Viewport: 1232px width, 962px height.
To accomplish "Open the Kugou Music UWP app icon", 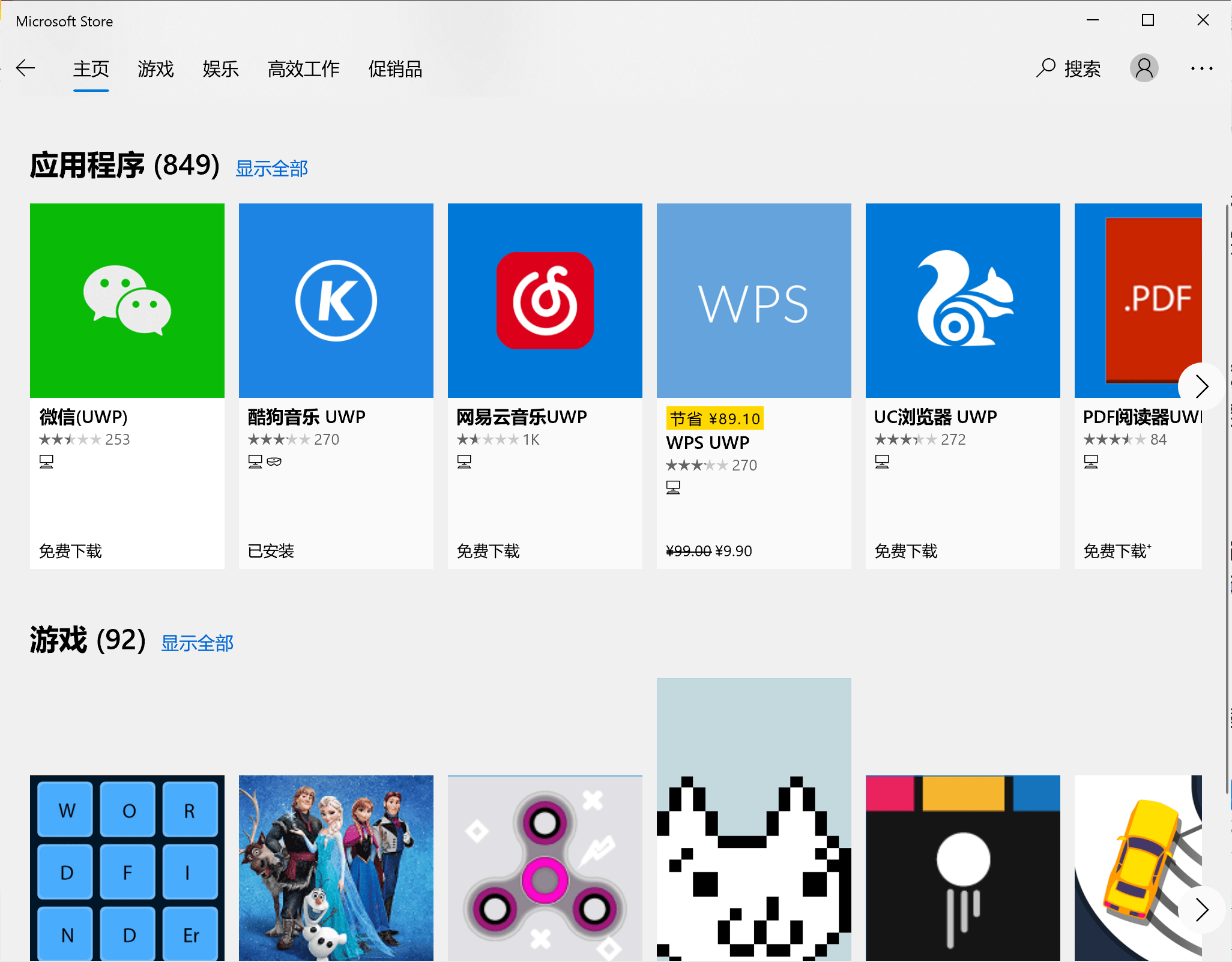I will click(336, 301).
